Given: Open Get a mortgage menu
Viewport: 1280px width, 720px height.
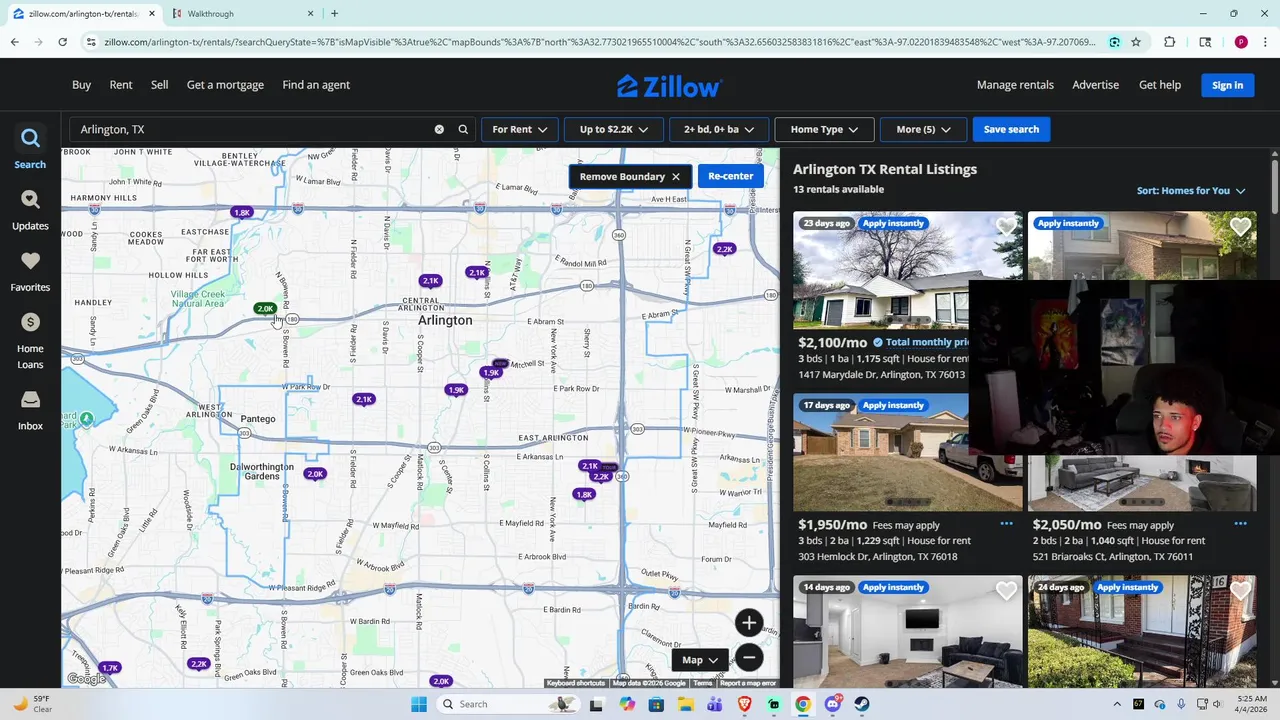Looking at the screenshot, I should (225, 85).
